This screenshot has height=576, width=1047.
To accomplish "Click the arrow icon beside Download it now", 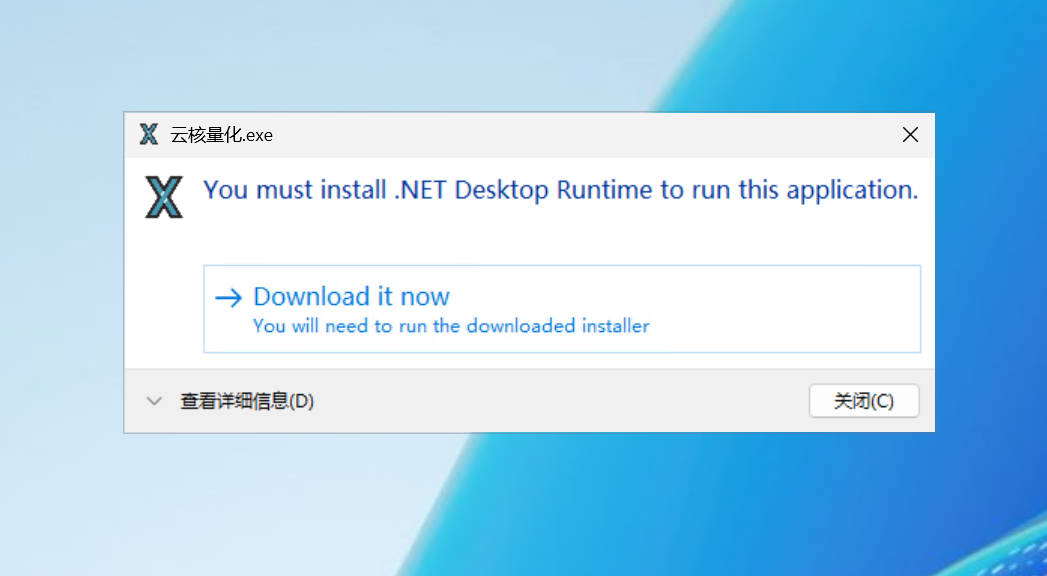I will tap(229, 297).
